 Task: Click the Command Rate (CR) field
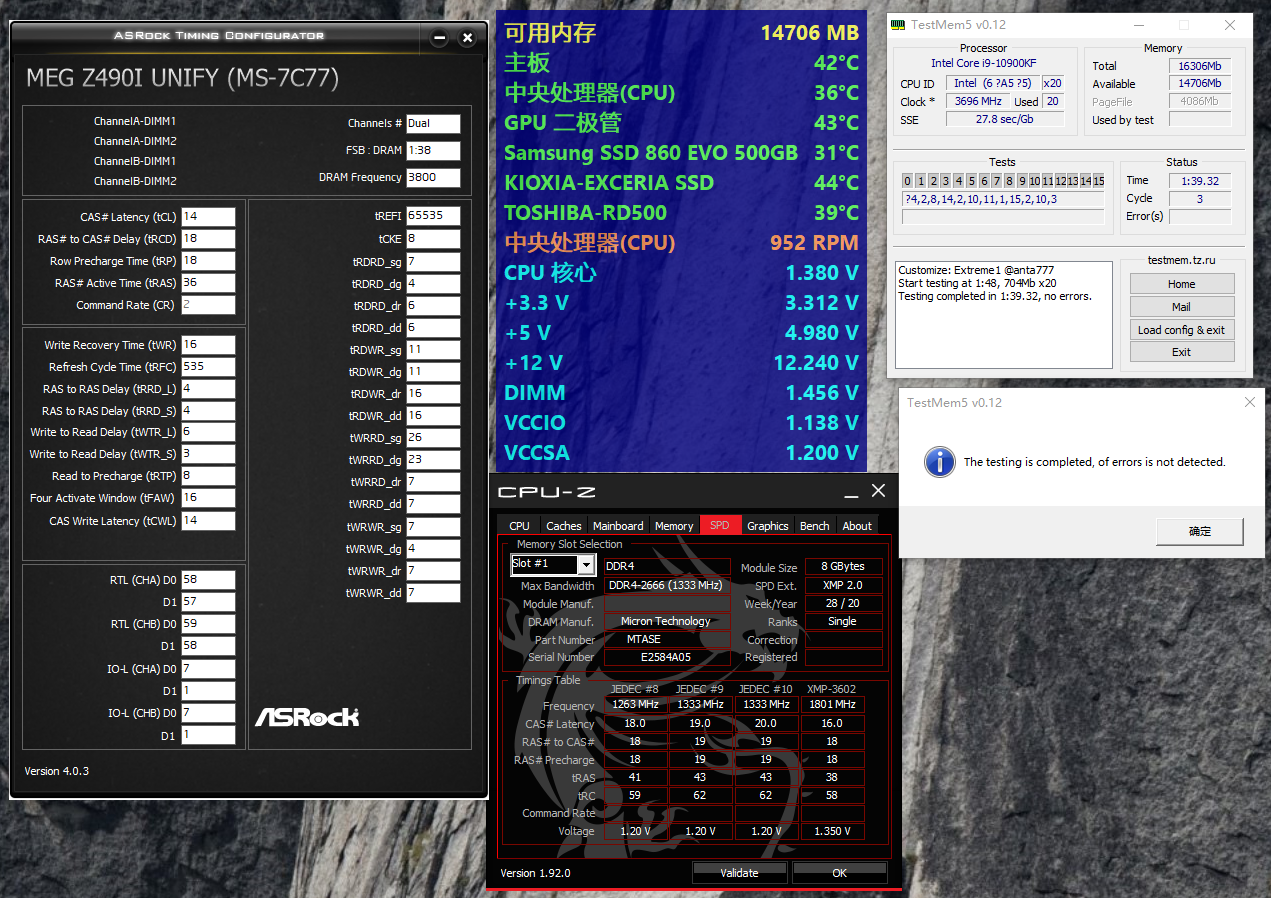[x=208, y=305]
